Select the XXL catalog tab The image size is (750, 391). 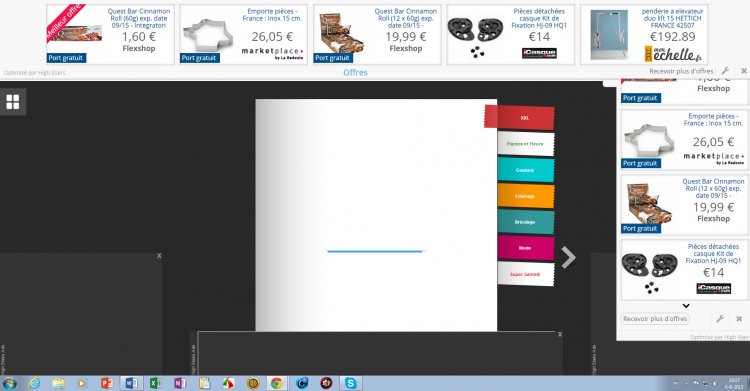(x=525, y=118)
